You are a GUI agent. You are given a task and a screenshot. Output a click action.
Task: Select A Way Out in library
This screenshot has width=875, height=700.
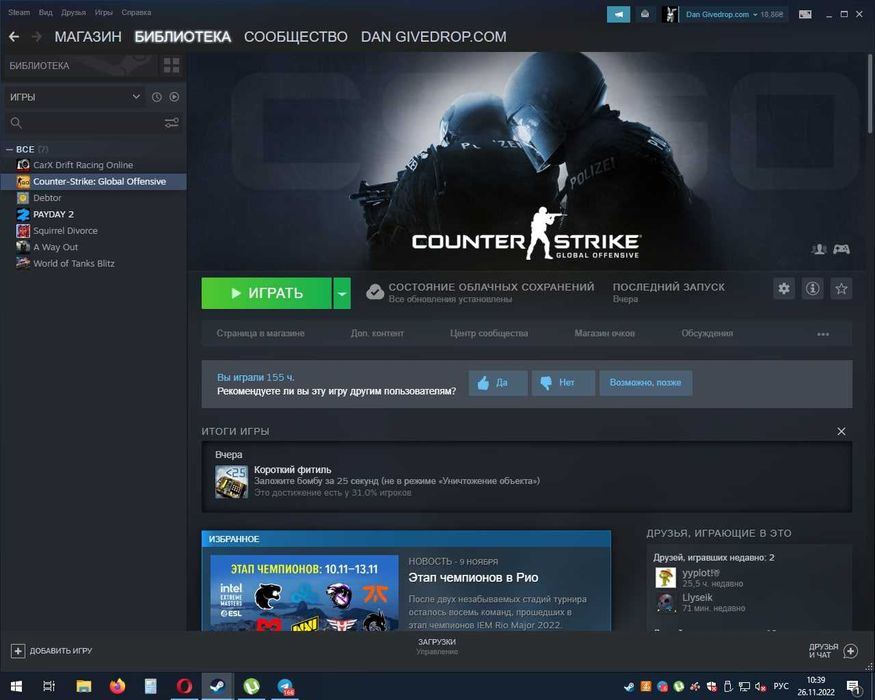tap(94, 247)
